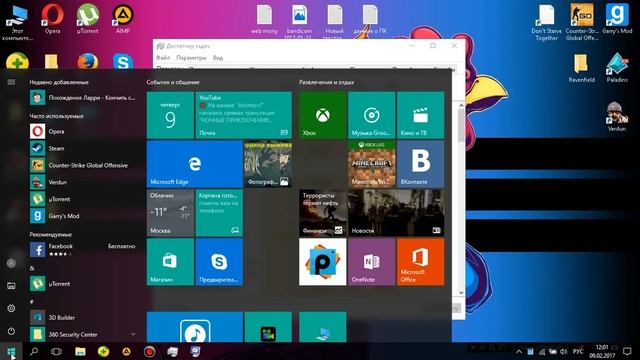
Task: Launch Steam from the Start list
Action: (82, 148)
